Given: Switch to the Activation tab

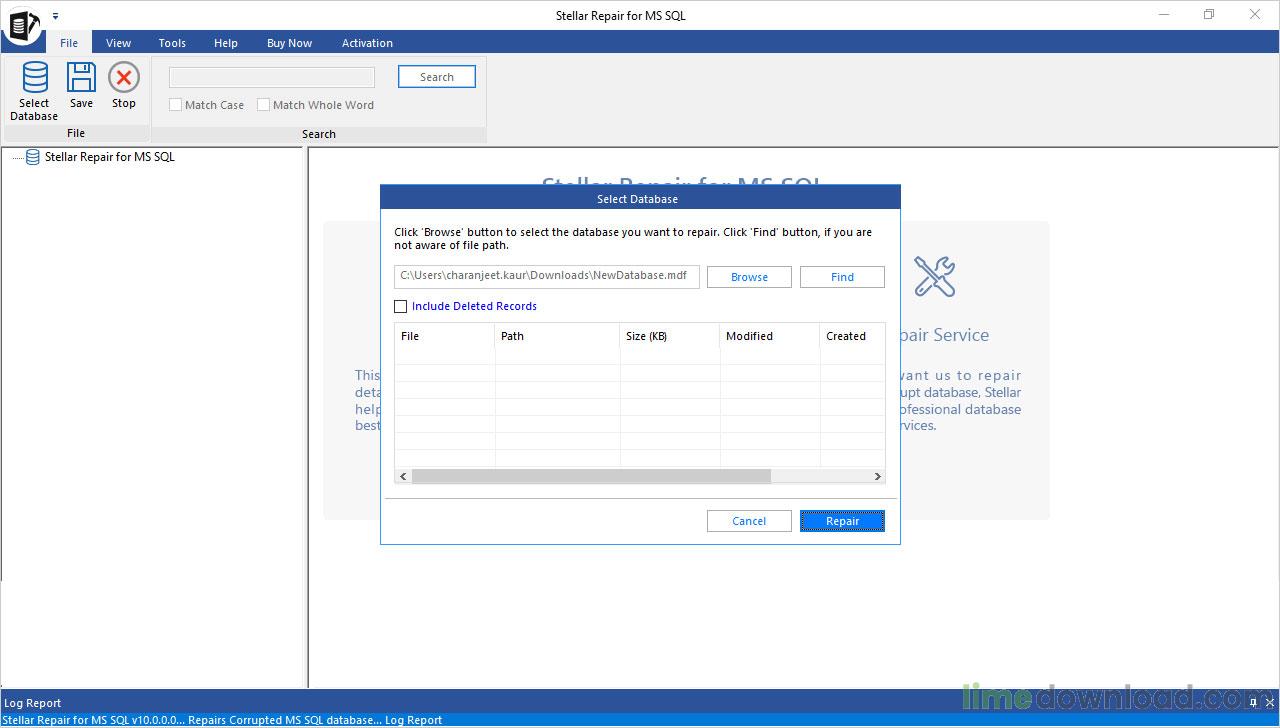Looking at the screenshot, I should pyautogui.click(x=367, y=43).
